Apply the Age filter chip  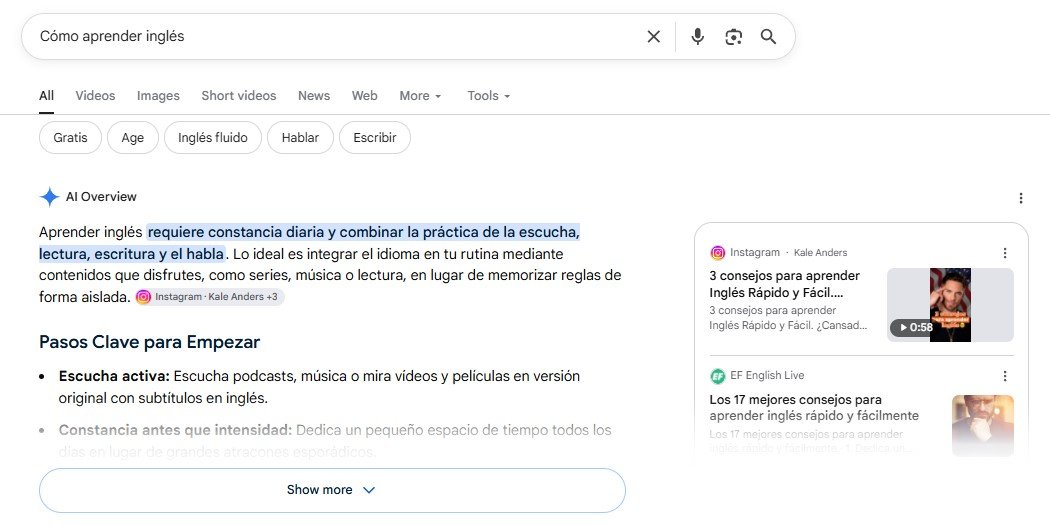[x=133, y=137]
